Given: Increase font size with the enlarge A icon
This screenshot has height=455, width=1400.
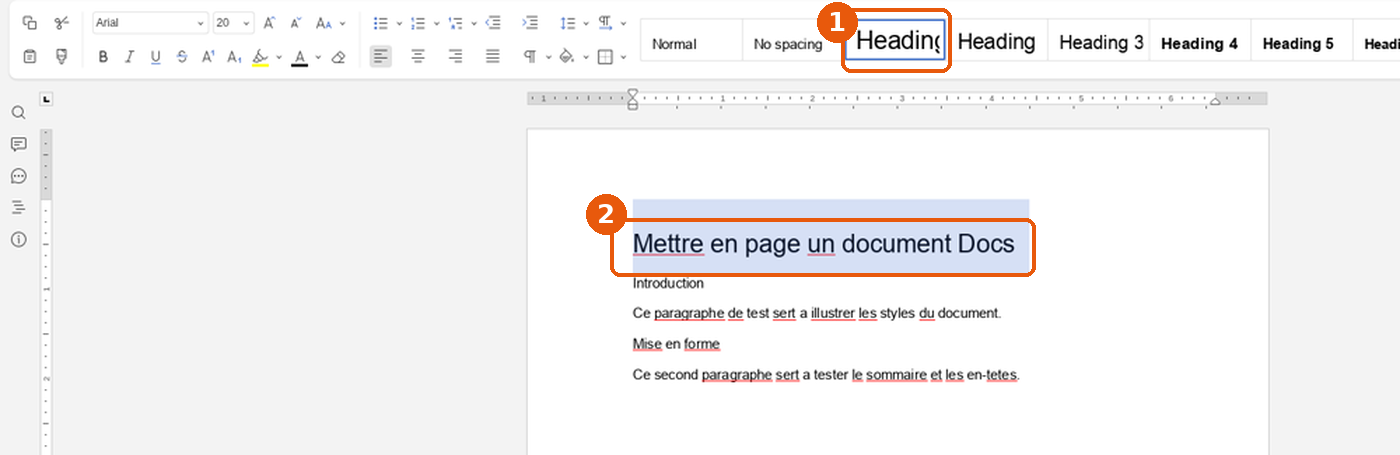Looking at the screenshot, I should (x=269, y=23).
